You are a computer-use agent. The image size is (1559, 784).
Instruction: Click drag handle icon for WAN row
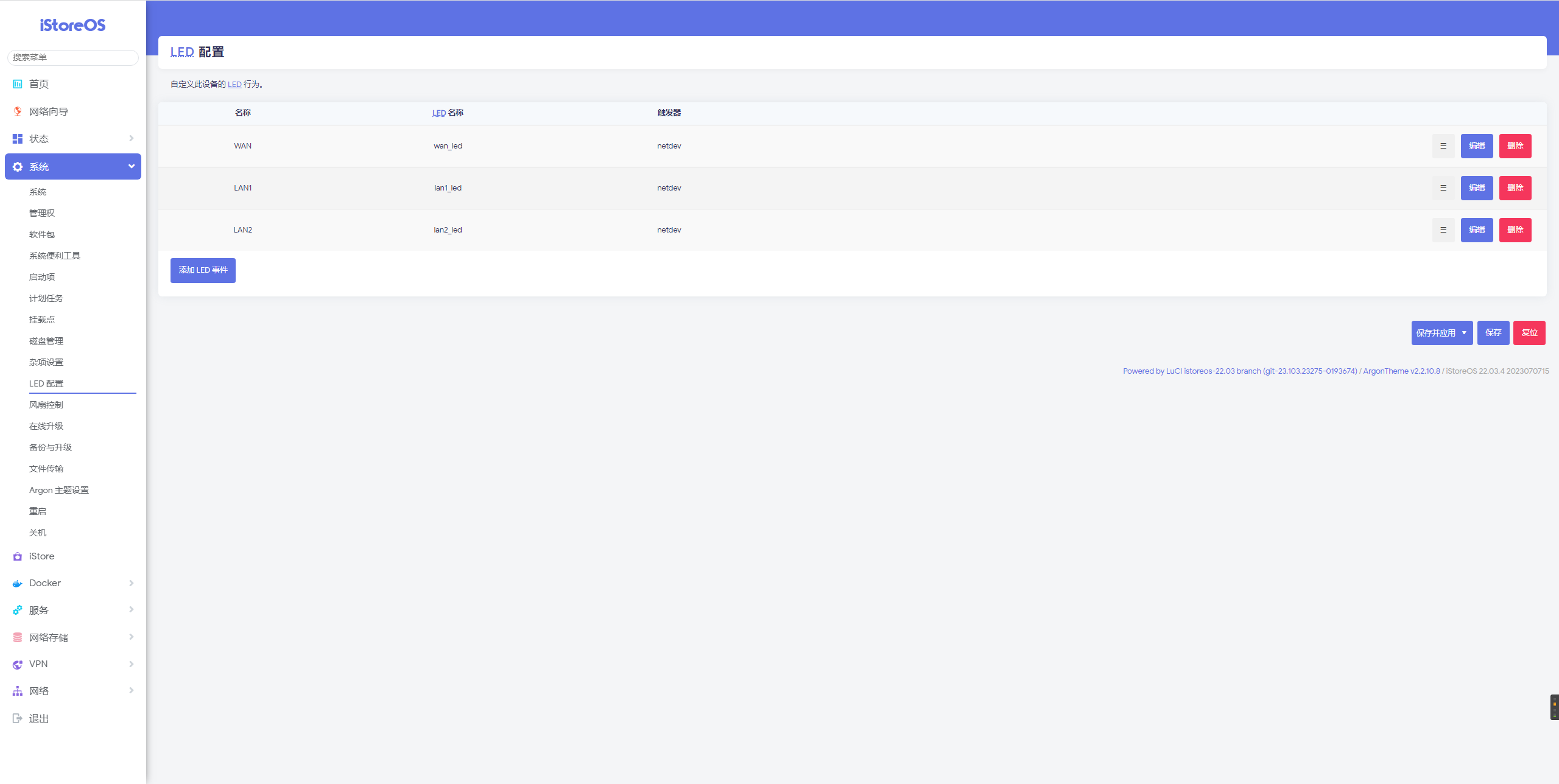click(x=1443, y=146)
